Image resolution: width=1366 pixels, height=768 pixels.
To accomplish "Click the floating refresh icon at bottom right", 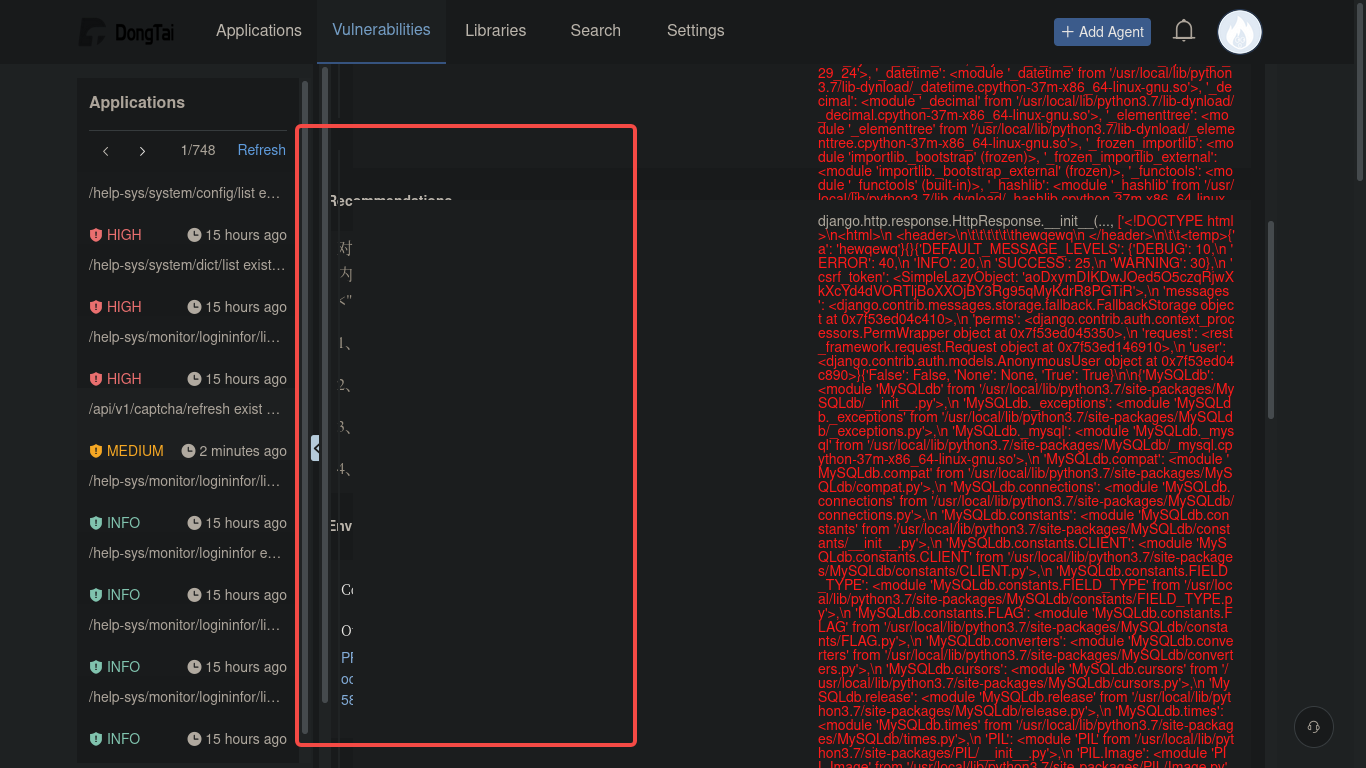I will pyautogui.click(x=1314, y=727).
